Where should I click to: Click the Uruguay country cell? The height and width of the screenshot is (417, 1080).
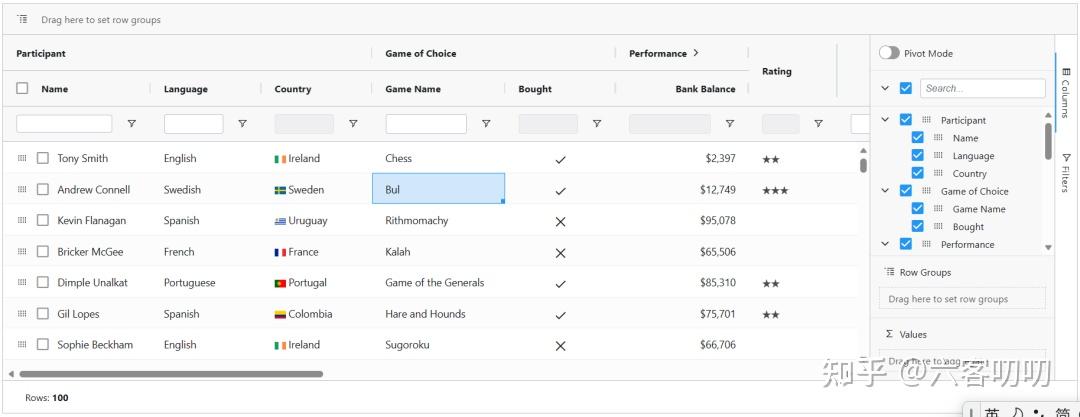click(316, 221)
